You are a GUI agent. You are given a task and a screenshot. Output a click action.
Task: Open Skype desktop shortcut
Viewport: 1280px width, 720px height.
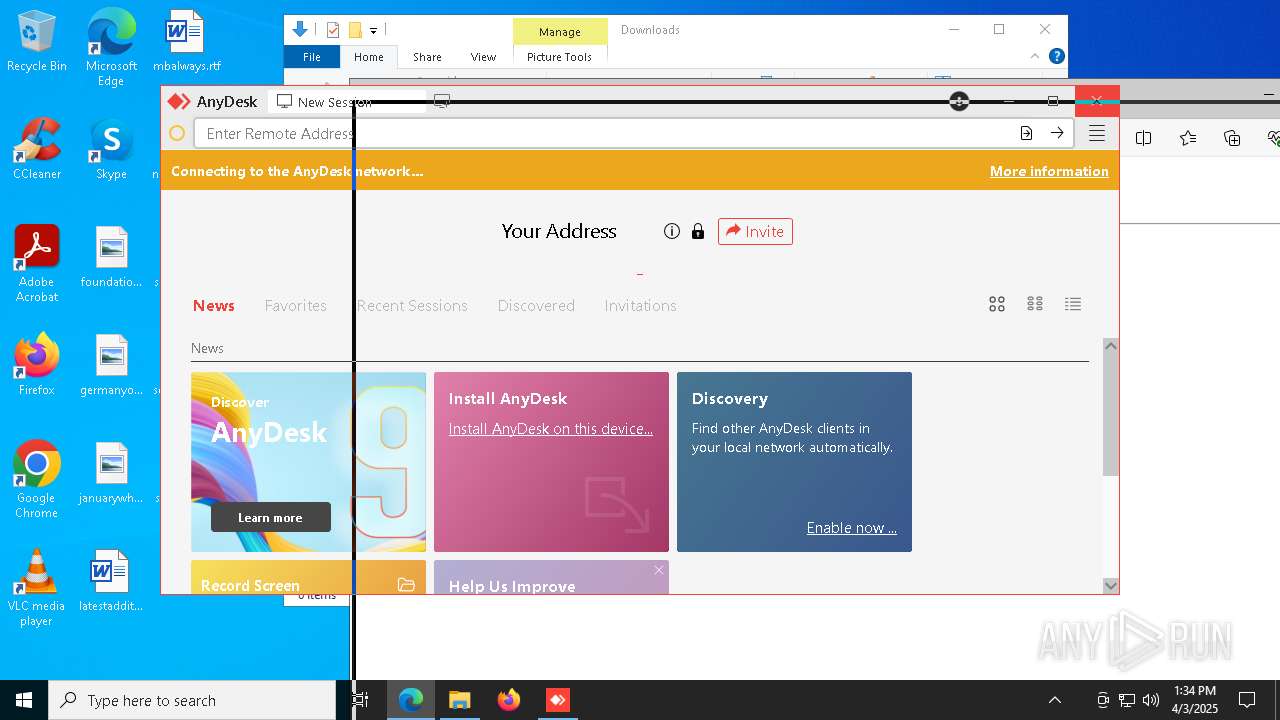pos(111,150)
